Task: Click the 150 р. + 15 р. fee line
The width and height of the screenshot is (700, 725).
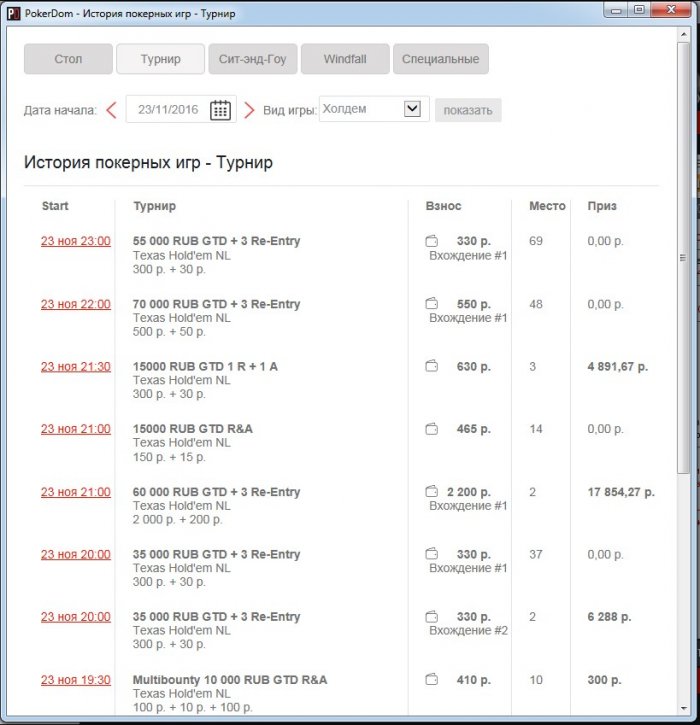Action: [169, 457]
